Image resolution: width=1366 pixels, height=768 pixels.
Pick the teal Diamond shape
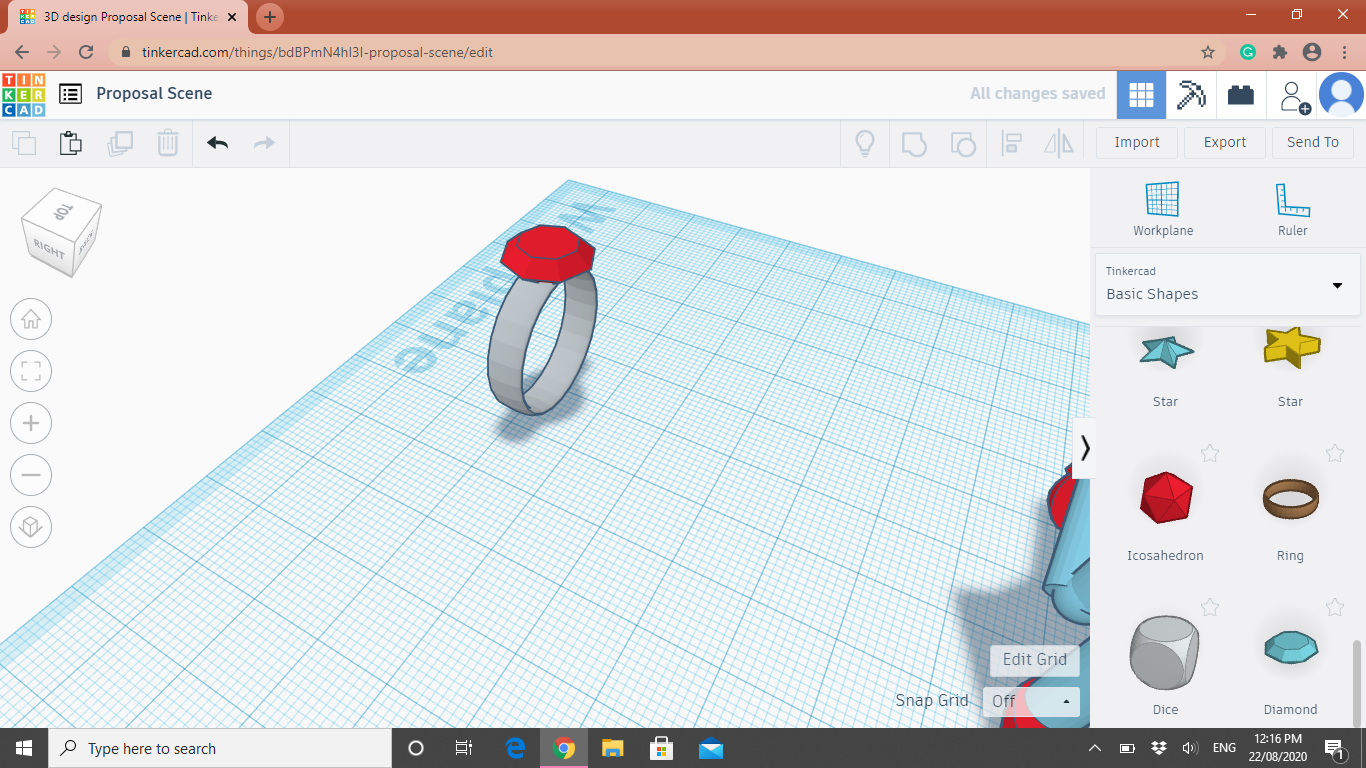tap(1290, 648)
